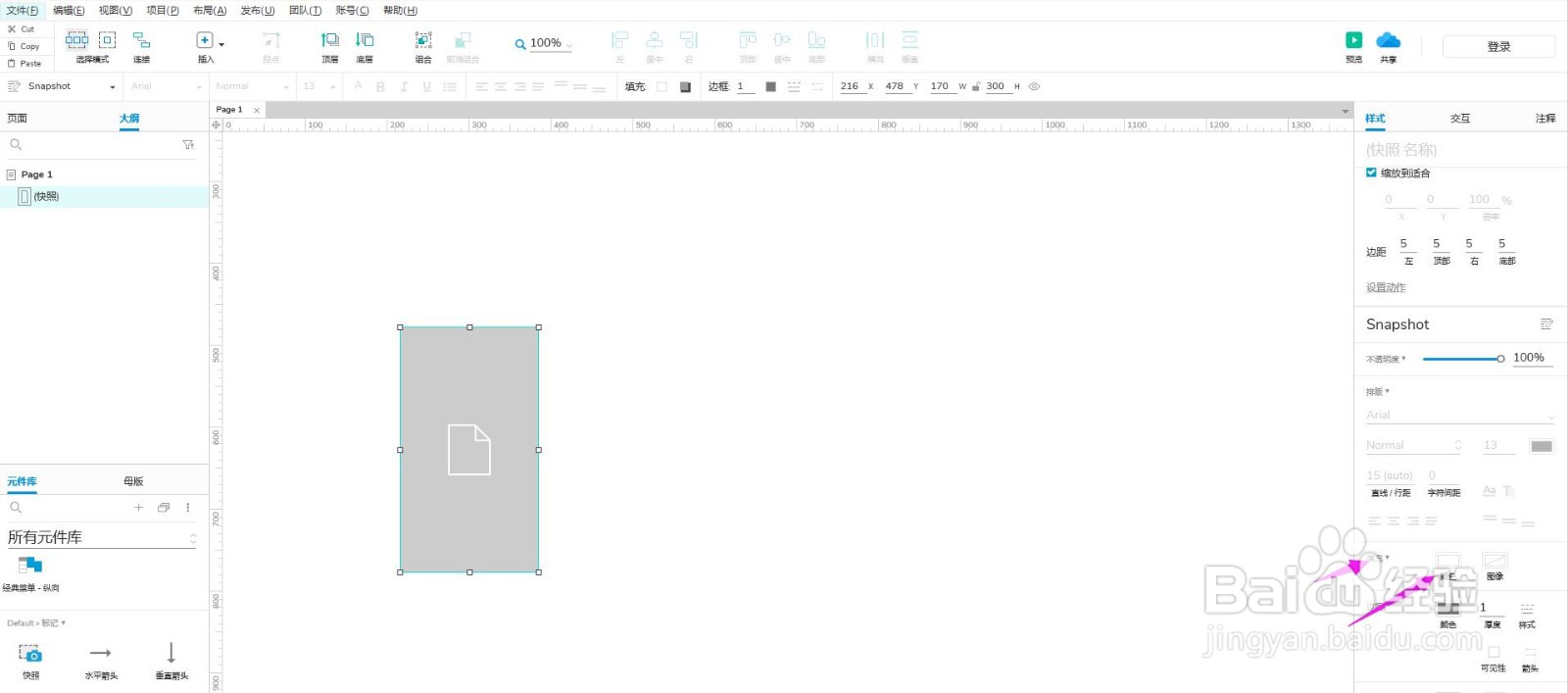
Task: Click the align bottom 底部 icon
Action: point(816,40)
